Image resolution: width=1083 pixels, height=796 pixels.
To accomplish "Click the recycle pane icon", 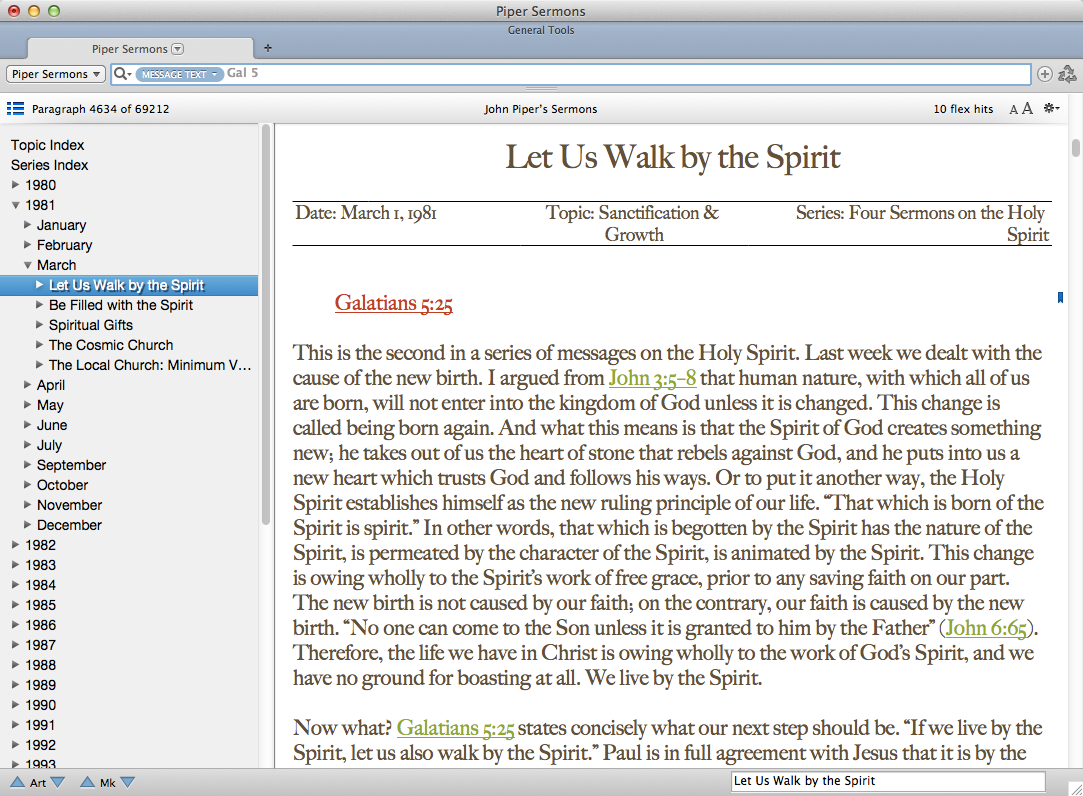I will (x=1067, y=74).
